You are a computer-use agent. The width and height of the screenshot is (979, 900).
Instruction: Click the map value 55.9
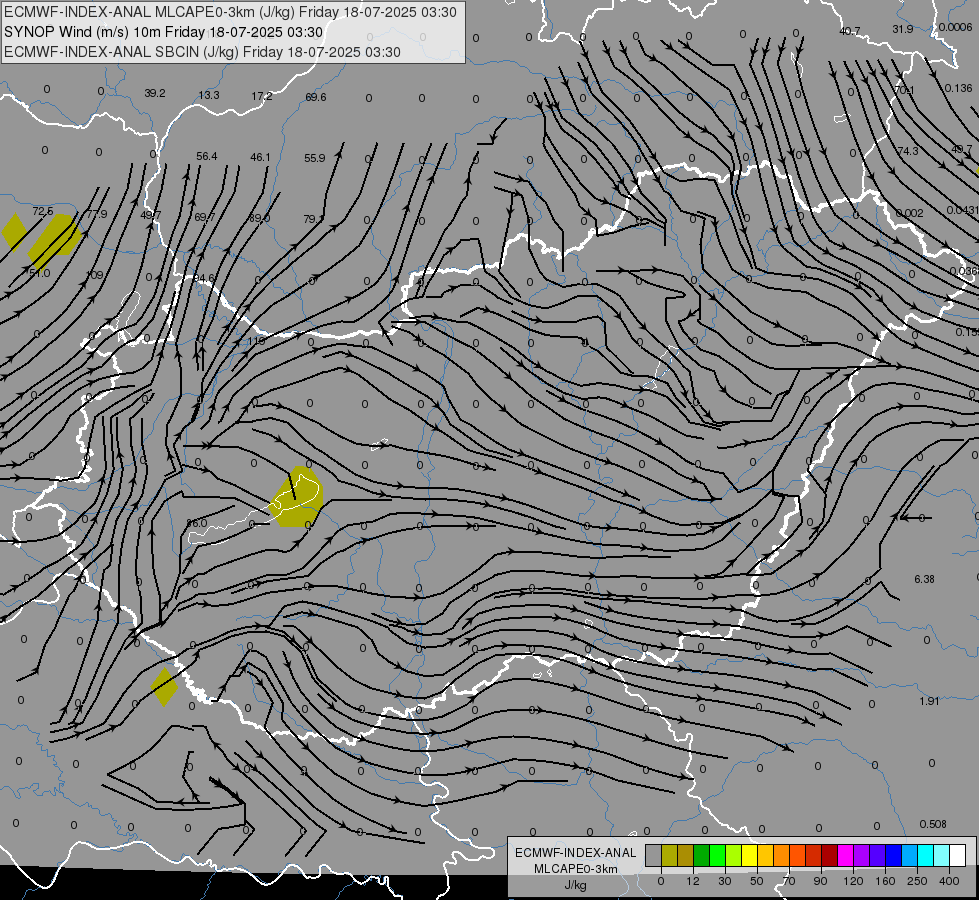click(x=315, y=158)
